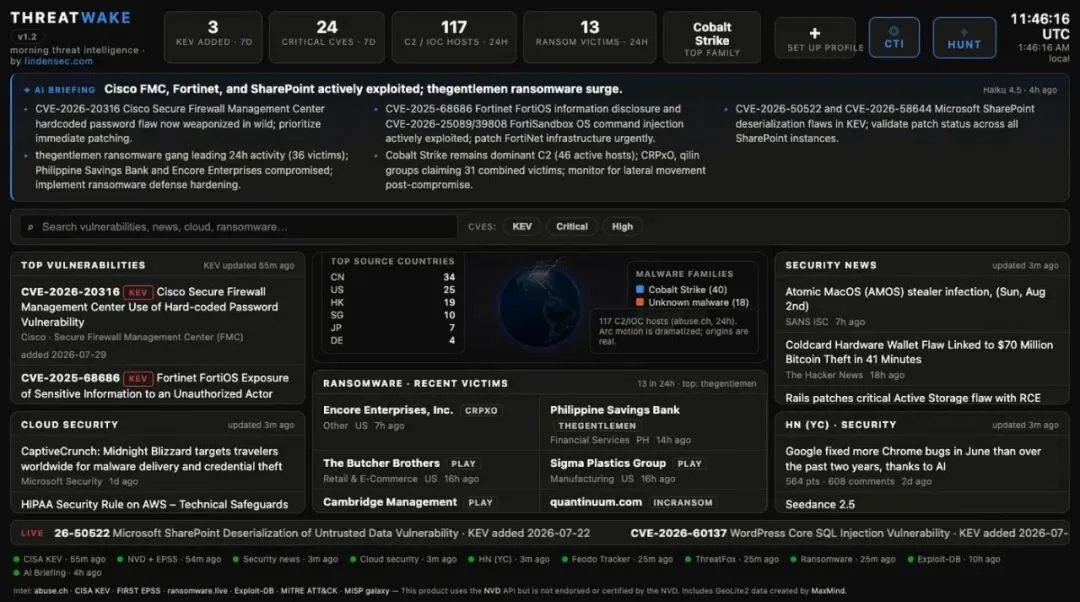This screenshot has width=1080, height=602.
Task: Click the KEV badge next to CVE-2025-68686
Action: click(138, 378)
